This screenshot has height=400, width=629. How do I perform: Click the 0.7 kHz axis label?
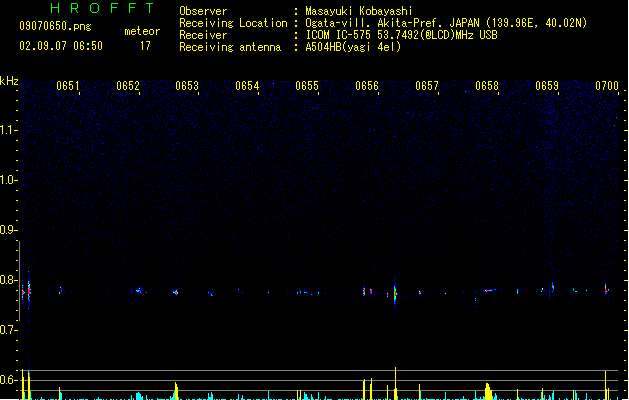click(x=8, y=330)
